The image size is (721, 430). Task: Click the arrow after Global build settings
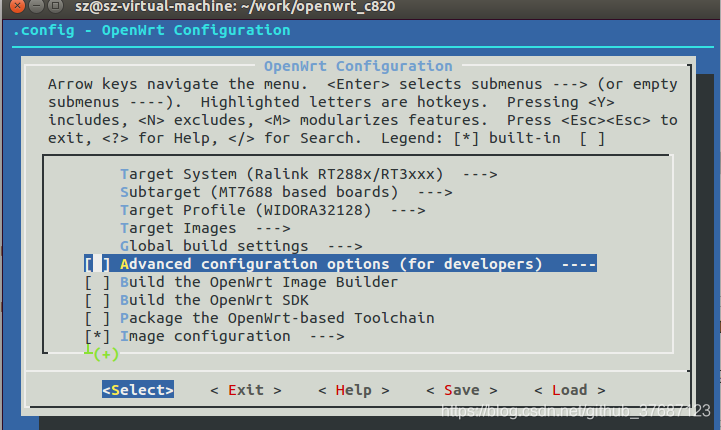pos(345,247)
